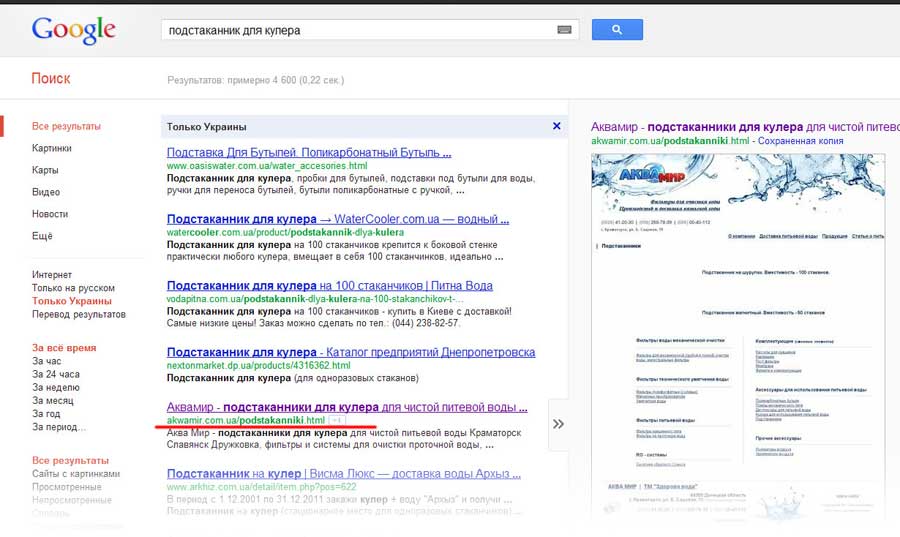Image resolution: width=900 pixels, height=537 pixels.
Task: Filter results За год
Action: [x=46, y=414]
